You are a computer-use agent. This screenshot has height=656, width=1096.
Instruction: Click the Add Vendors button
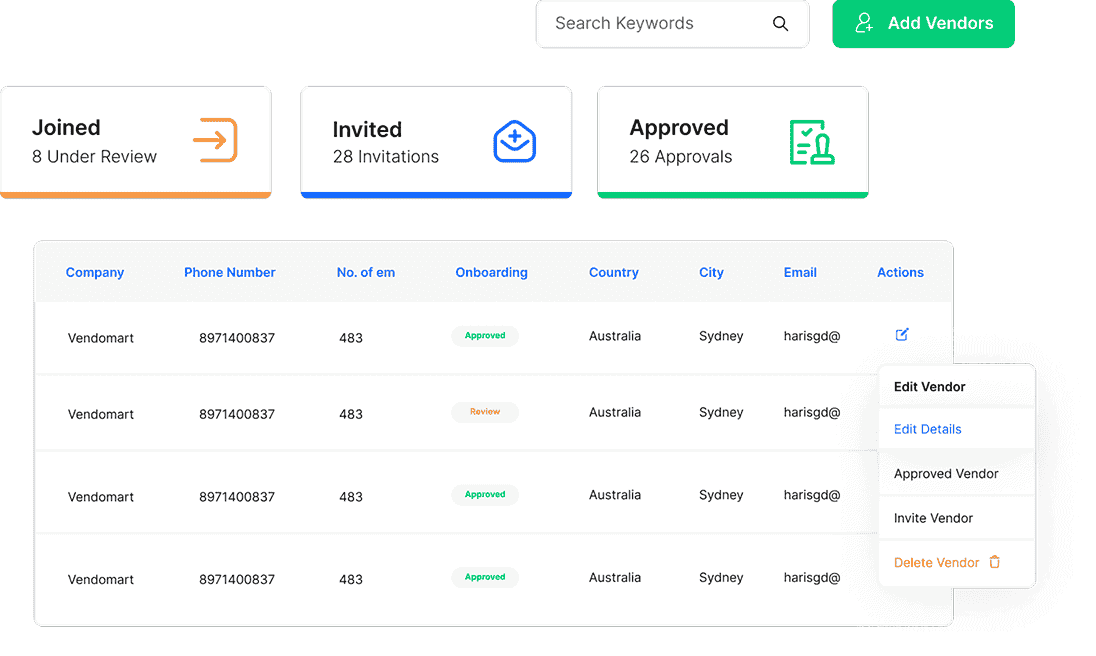click(923, 24)
